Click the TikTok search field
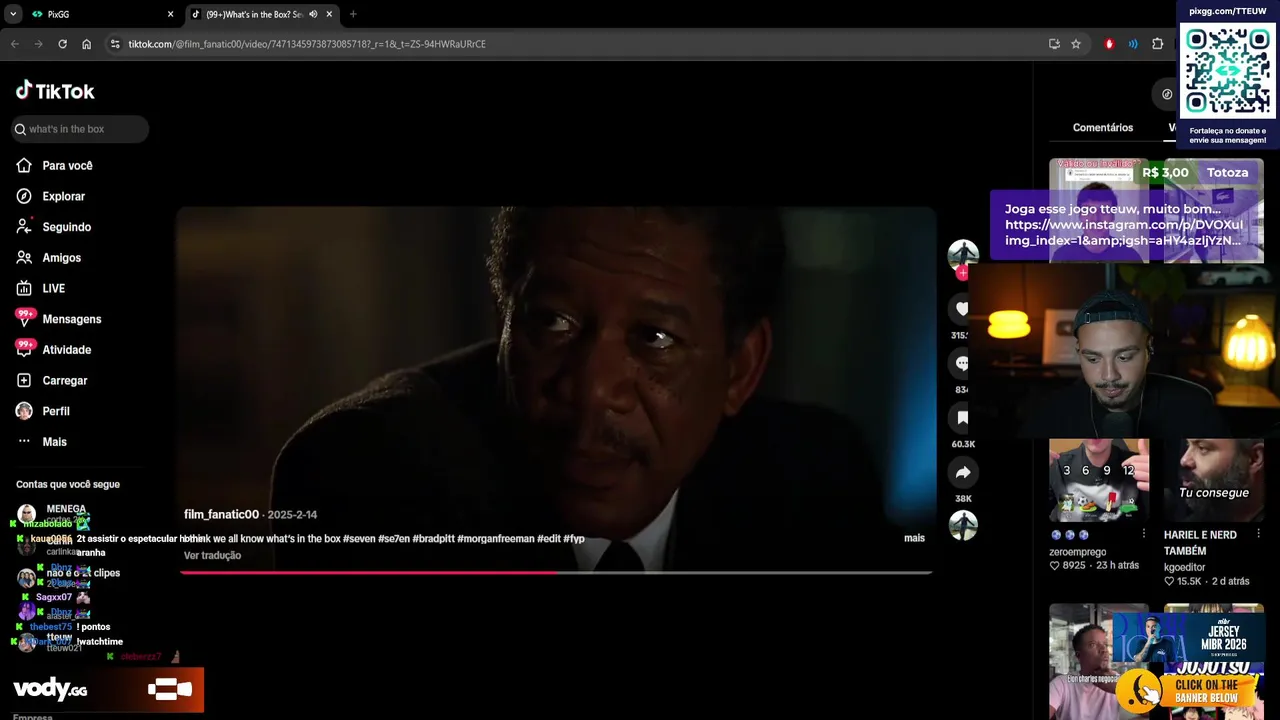 pyautogui.click(x=80, y=129)
